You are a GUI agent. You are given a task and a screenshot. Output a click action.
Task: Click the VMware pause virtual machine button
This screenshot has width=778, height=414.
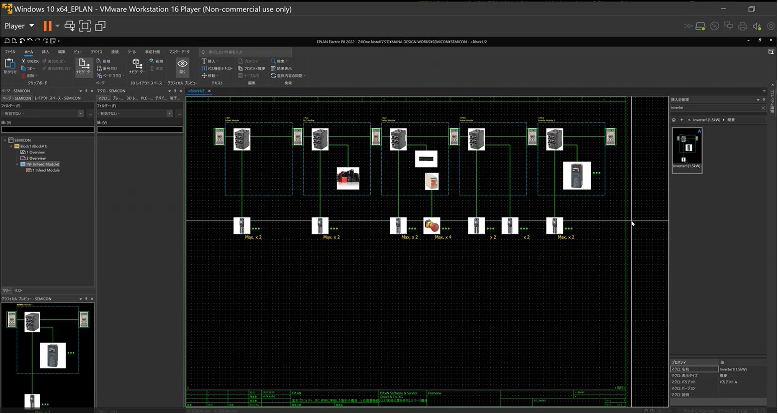(x=47, y=25)
